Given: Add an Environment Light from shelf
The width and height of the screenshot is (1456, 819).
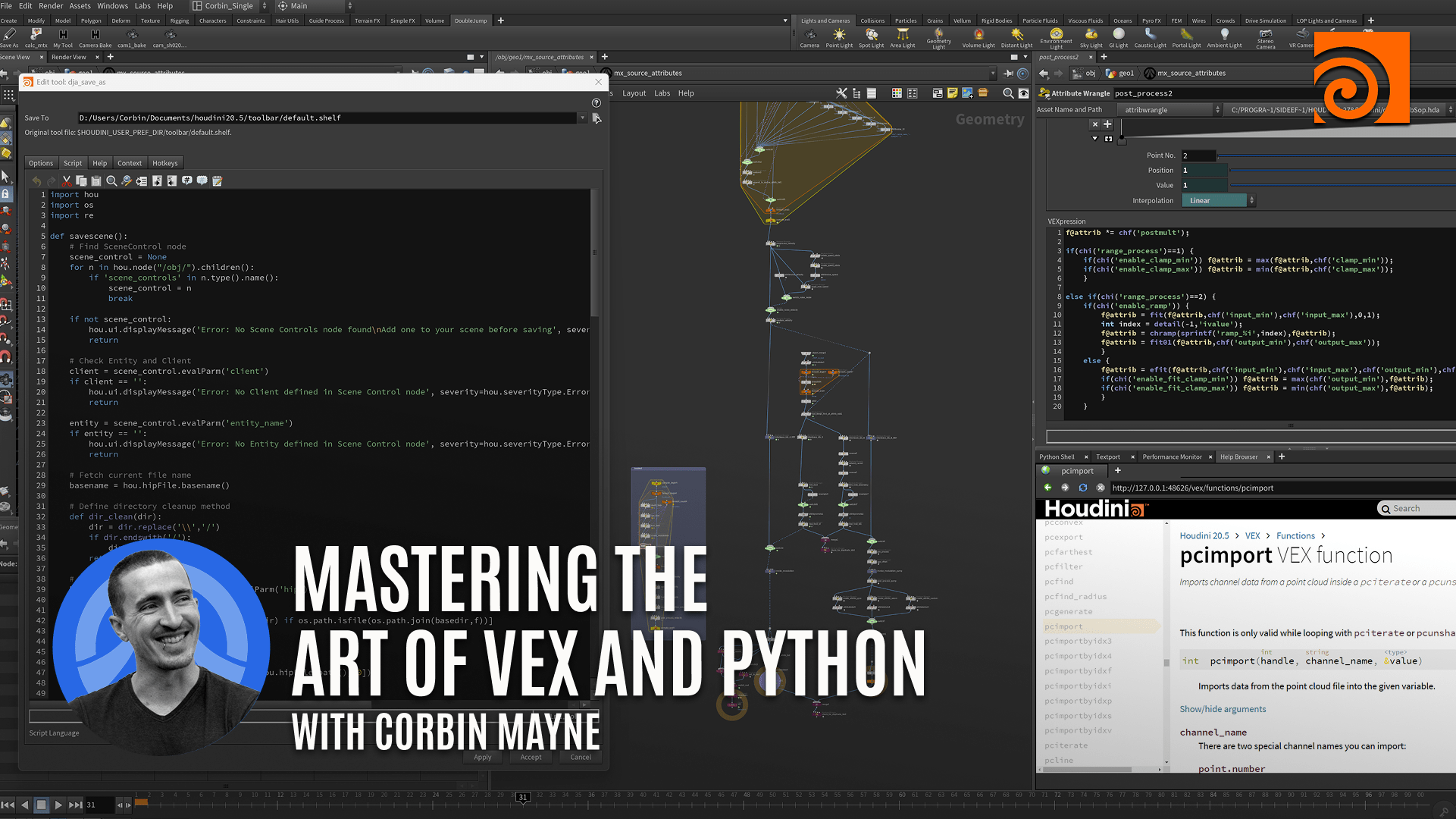Looking at the screenshot, I should (1056, 39).
